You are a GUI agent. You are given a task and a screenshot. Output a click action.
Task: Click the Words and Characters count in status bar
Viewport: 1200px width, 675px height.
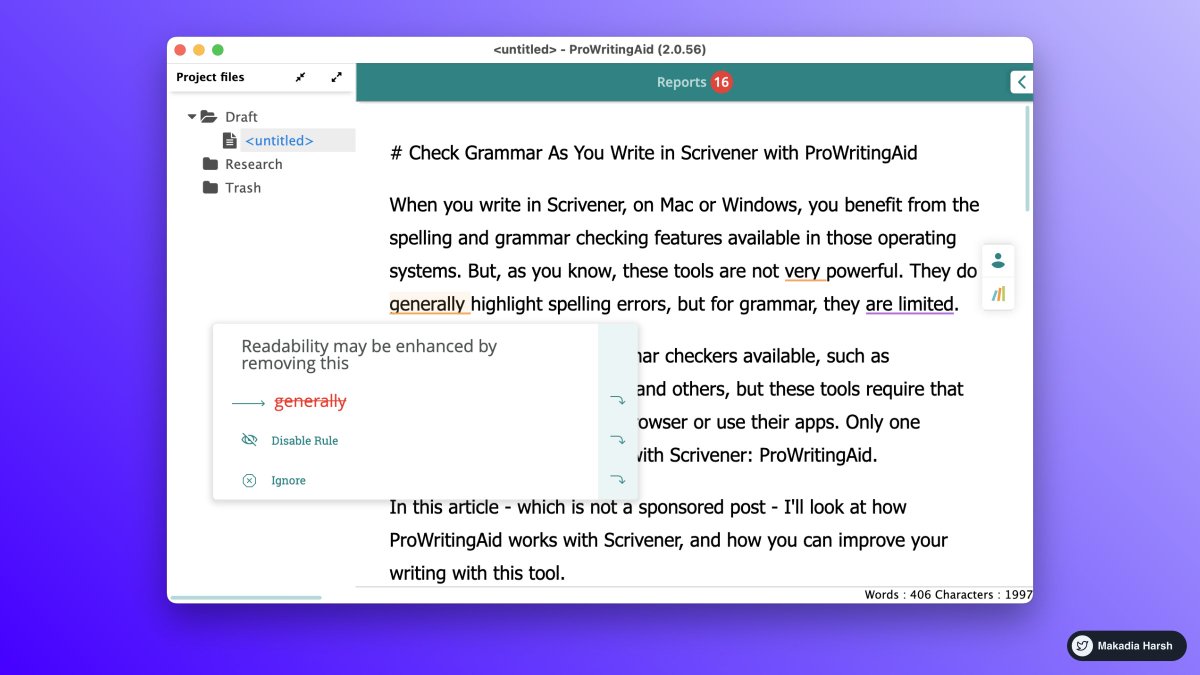(x=948, y=595)
